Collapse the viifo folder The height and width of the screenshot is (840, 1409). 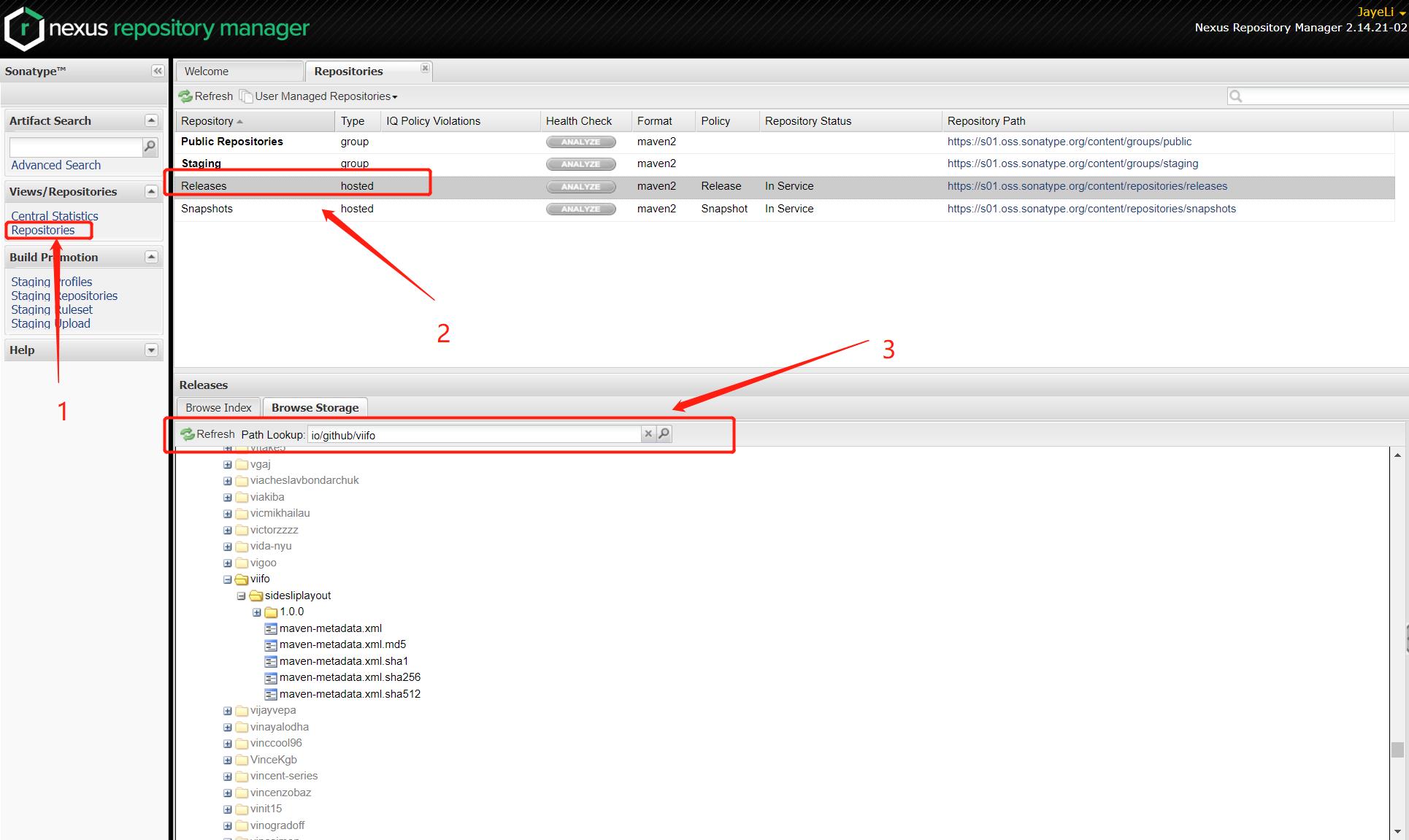[x=228, y=579]
